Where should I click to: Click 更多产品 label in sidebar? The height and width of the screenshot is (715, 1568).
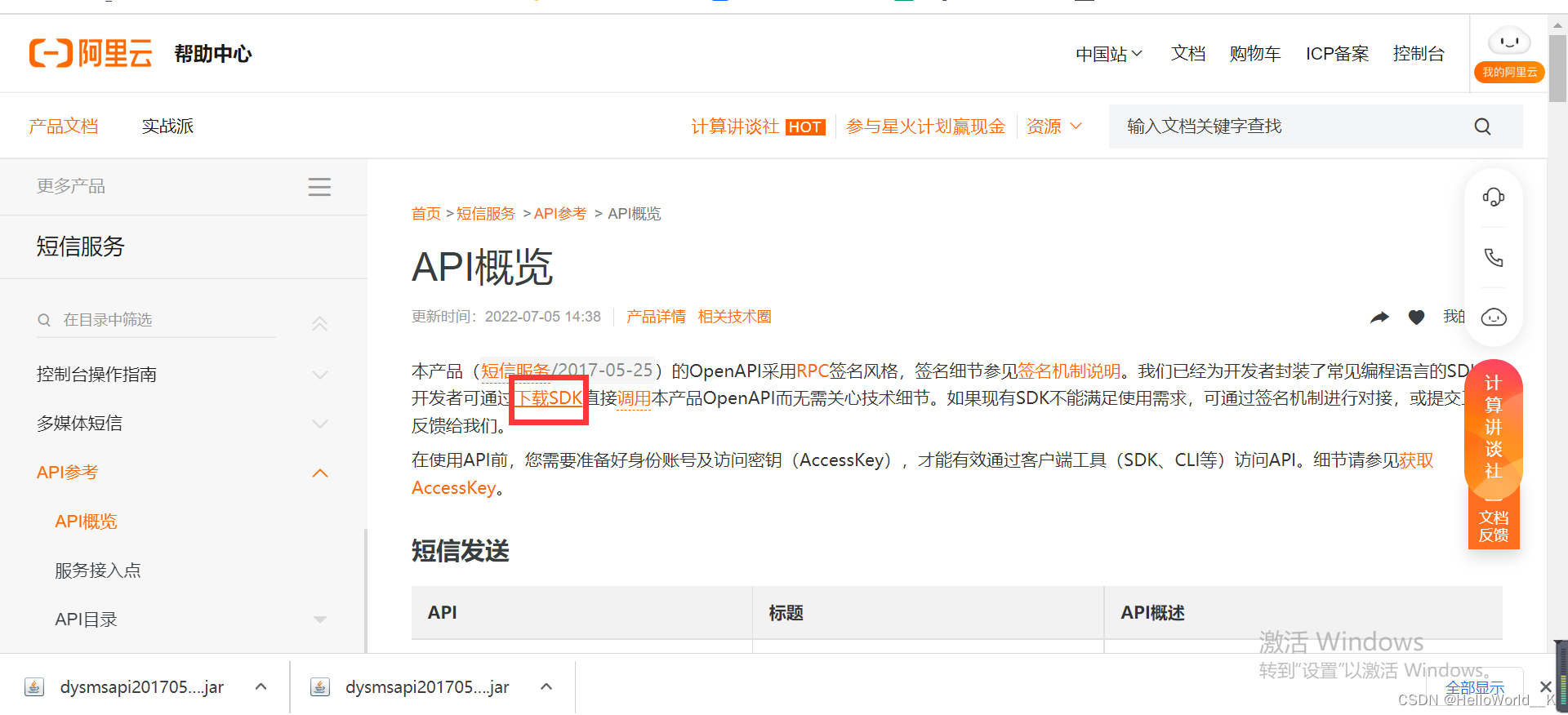[x=71, y=187]
